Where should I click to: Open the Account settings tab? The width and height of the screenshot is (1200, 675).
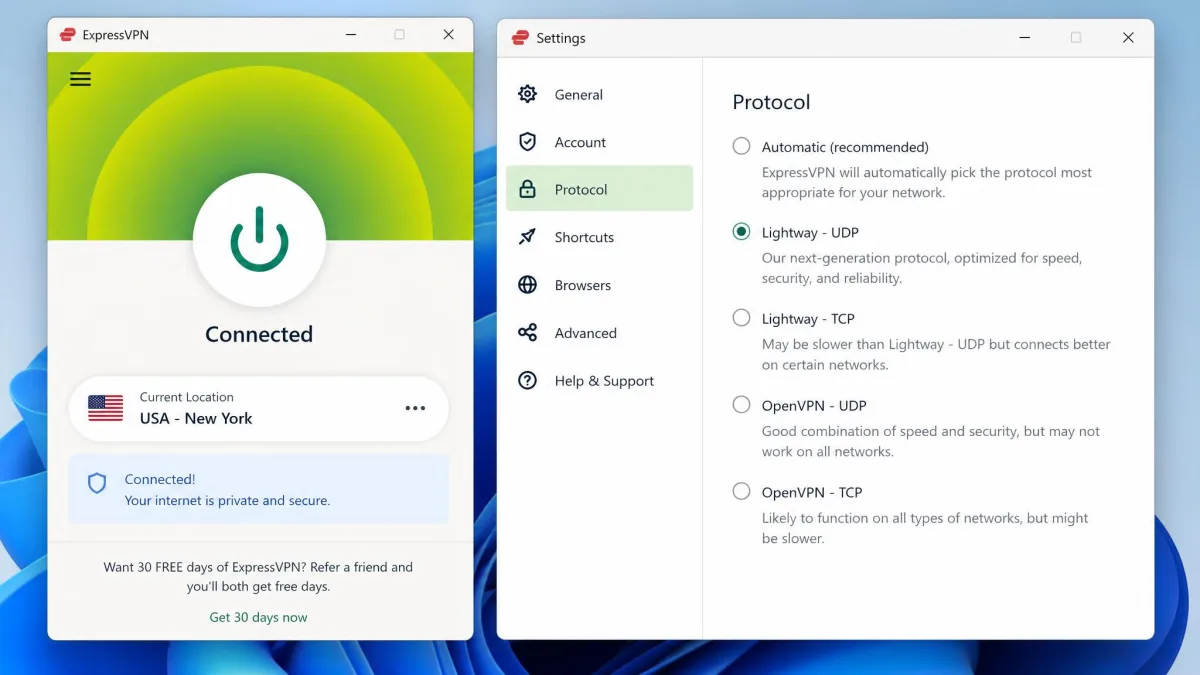pos(599,142)
